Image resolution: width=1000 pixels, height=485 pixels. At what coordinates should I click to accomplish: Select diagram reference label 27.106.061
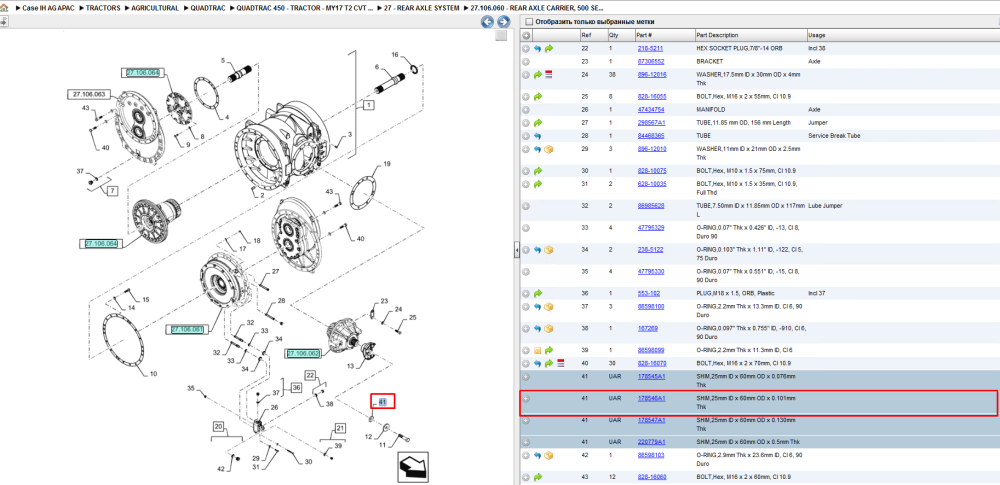188,329
